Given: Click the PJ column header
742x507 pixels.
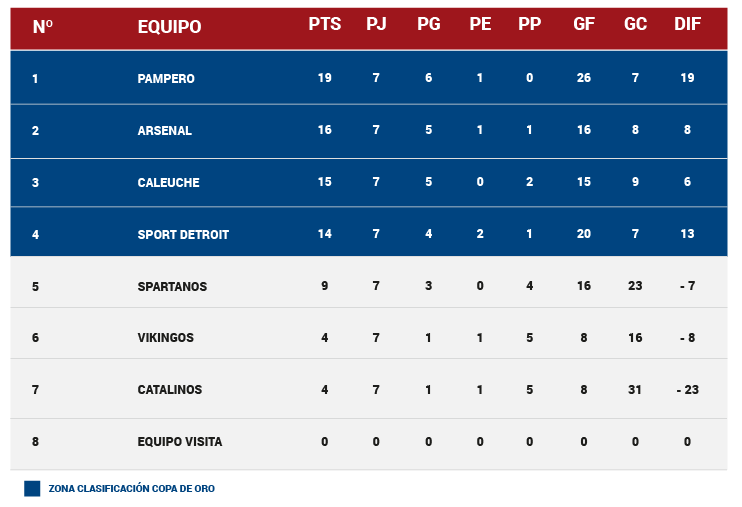Looking at the screenshot, I should 376,24.
